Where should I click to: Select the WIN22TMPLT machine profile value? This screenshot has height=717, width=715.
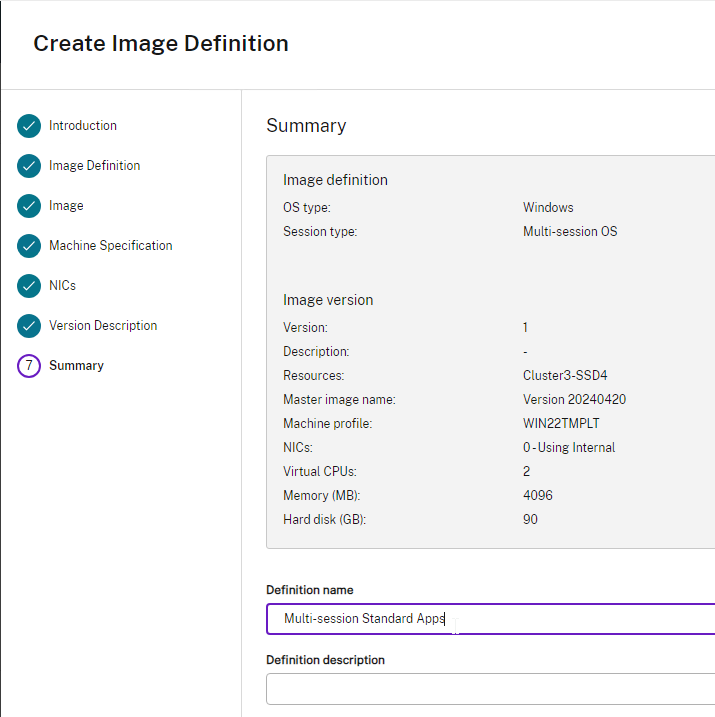(x=561, y=423)
